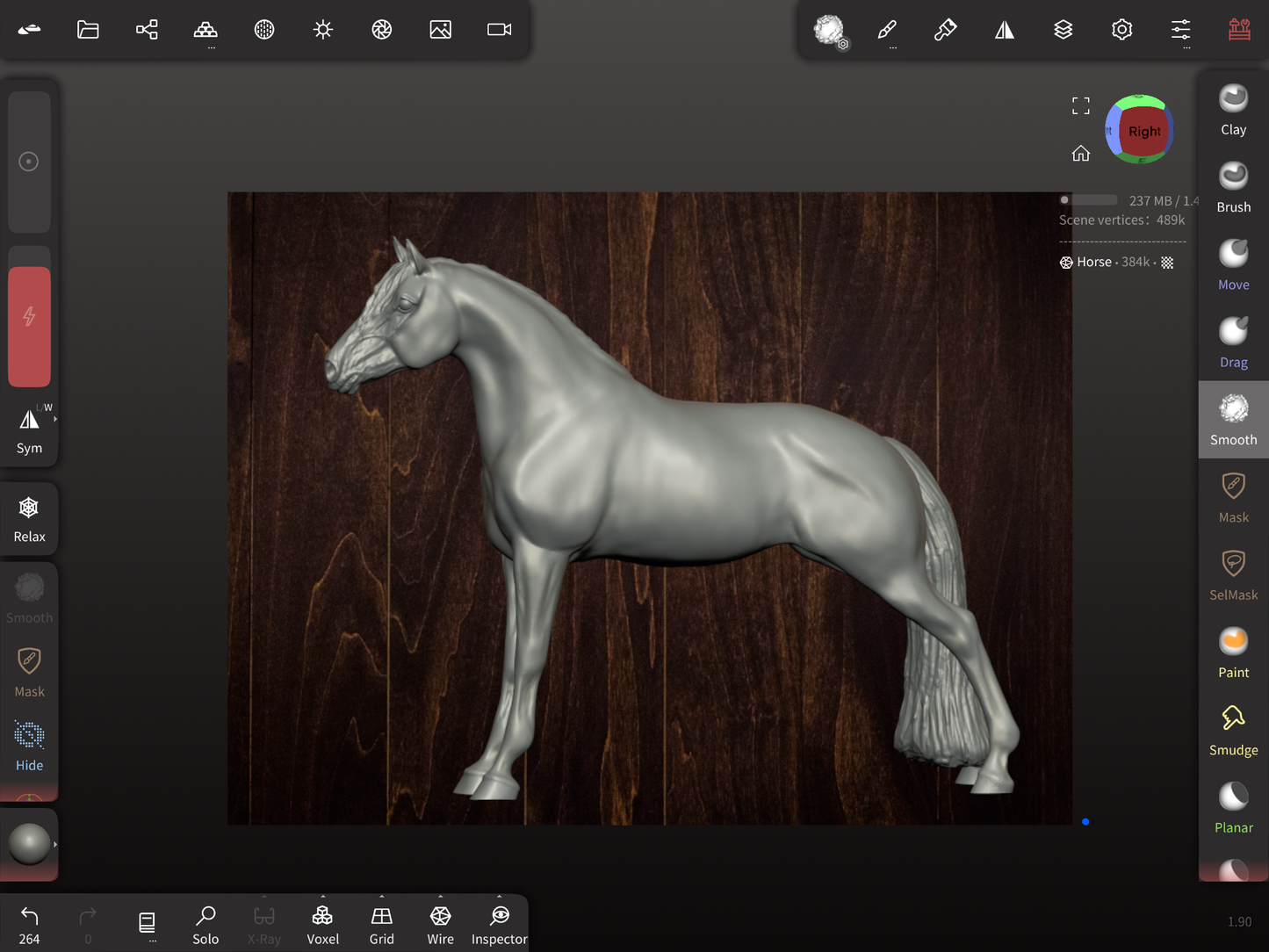The image size is (1269, 952).
Task: Click the Relax shortcut icon
Action: click(x=29, y=518)
